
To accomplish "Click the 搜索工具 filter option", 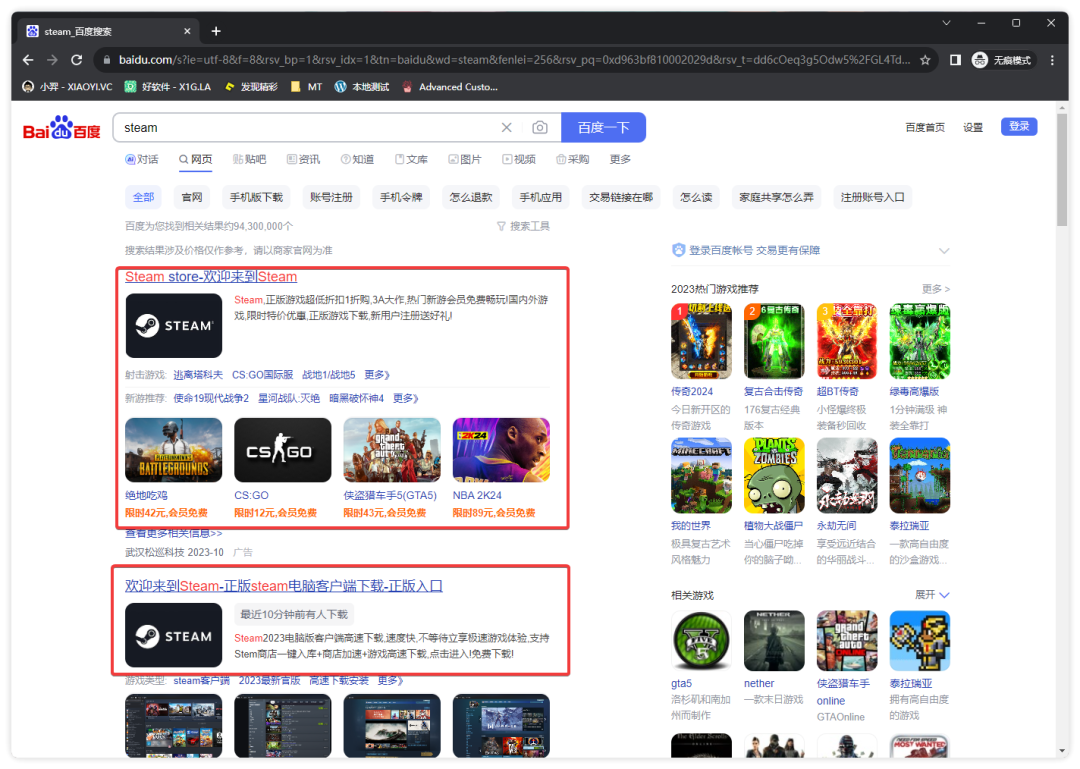I will tap(523, 227).
